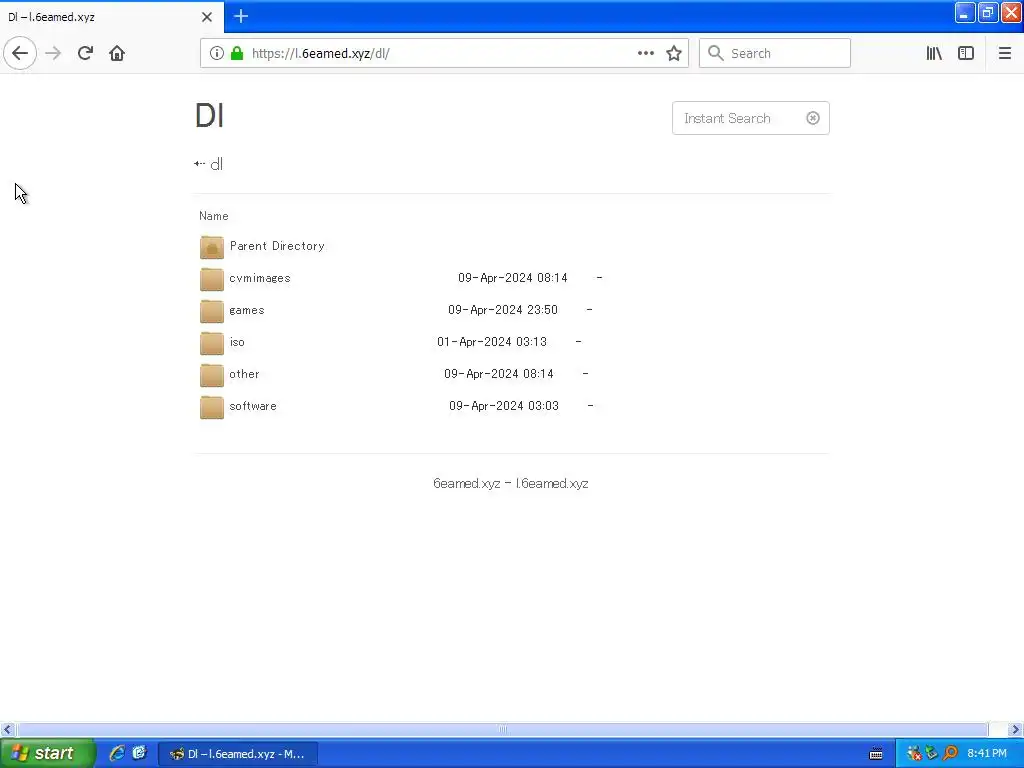Click the games folder icon
The height and width of the screenshot is (768, 1024).
(x=212, y=311)
